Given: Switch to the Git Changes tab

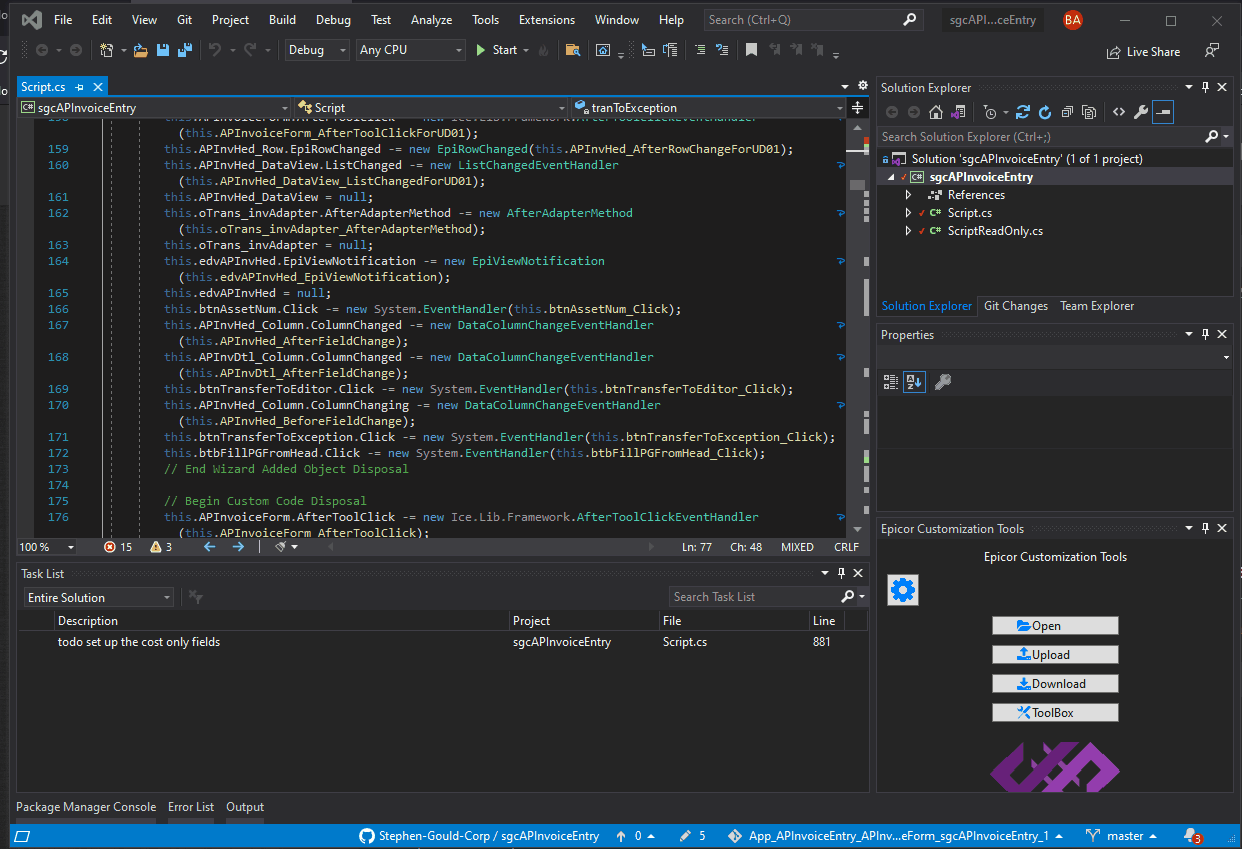Looking at the screenshot, I should tap(1015, 306).
